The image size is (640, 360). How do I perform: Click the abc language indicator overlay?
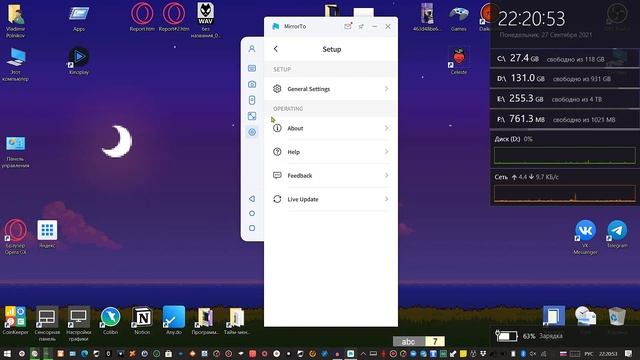pyautogui.click(x=408, y=341)
